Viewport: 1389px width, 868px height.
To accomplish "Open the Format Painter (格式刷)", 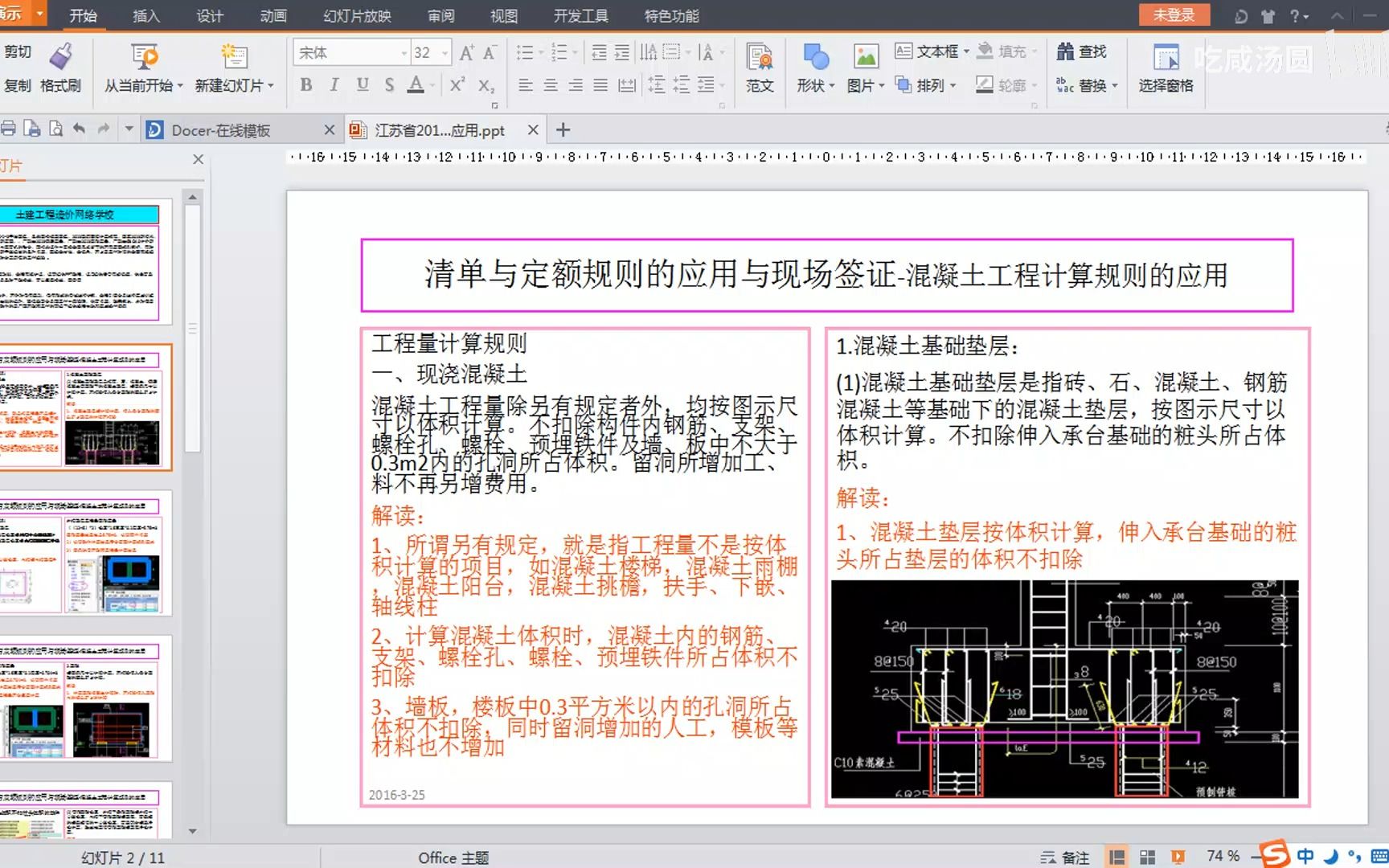I will [x=59, y=68].
